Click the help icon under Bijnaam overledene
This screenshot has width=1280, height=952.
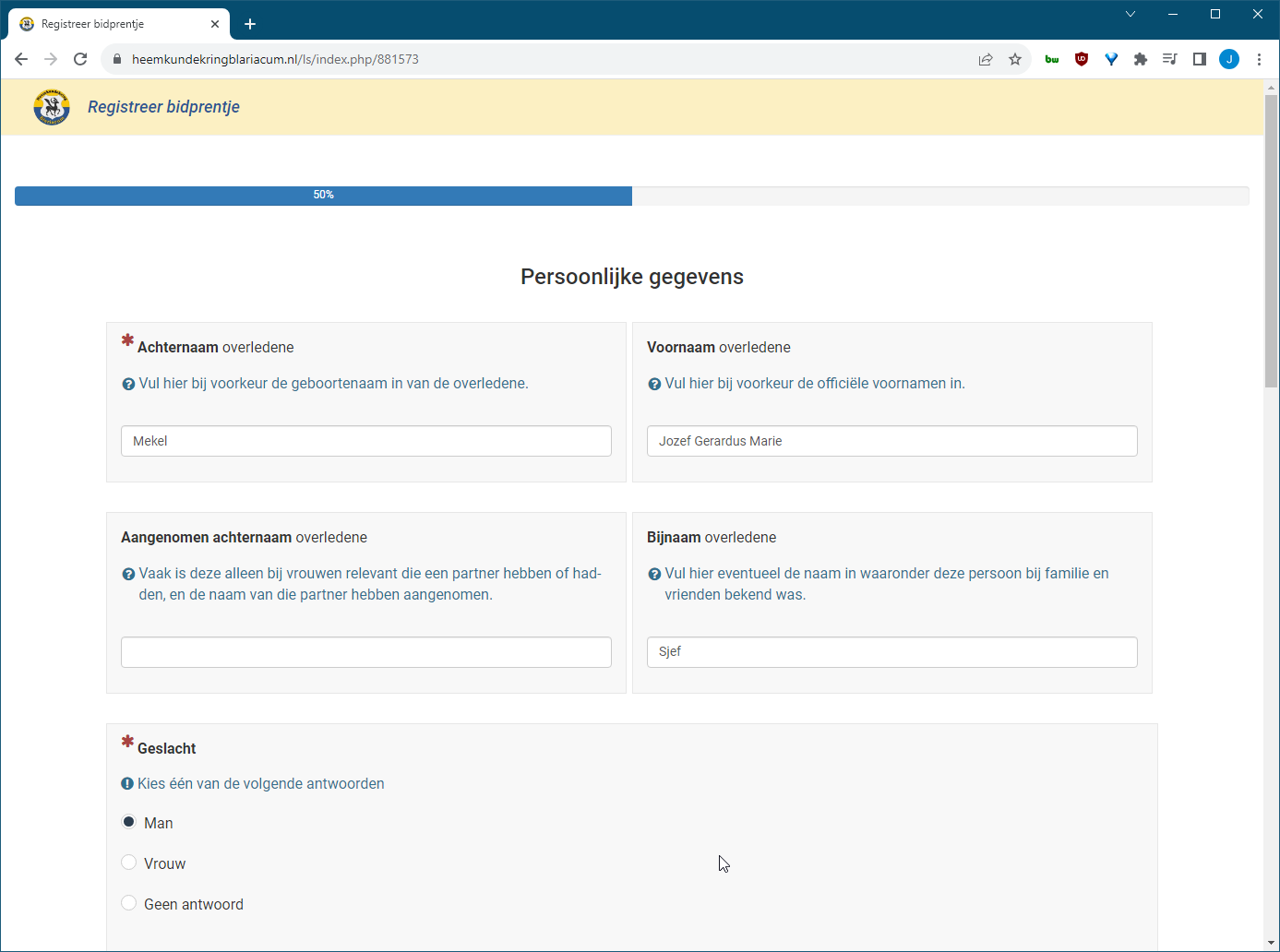coord(654,575)
